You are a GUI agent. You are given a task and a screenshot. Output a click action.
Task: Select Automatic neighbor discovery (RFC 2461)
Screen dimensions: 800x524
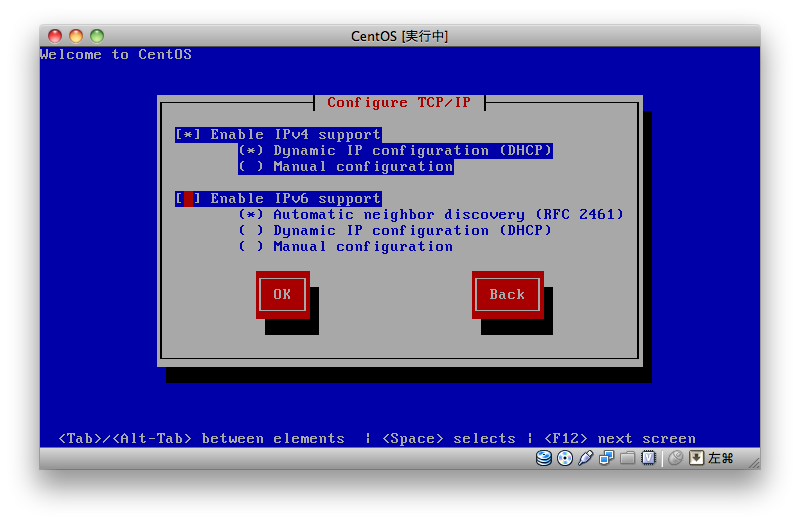point(431,214)
